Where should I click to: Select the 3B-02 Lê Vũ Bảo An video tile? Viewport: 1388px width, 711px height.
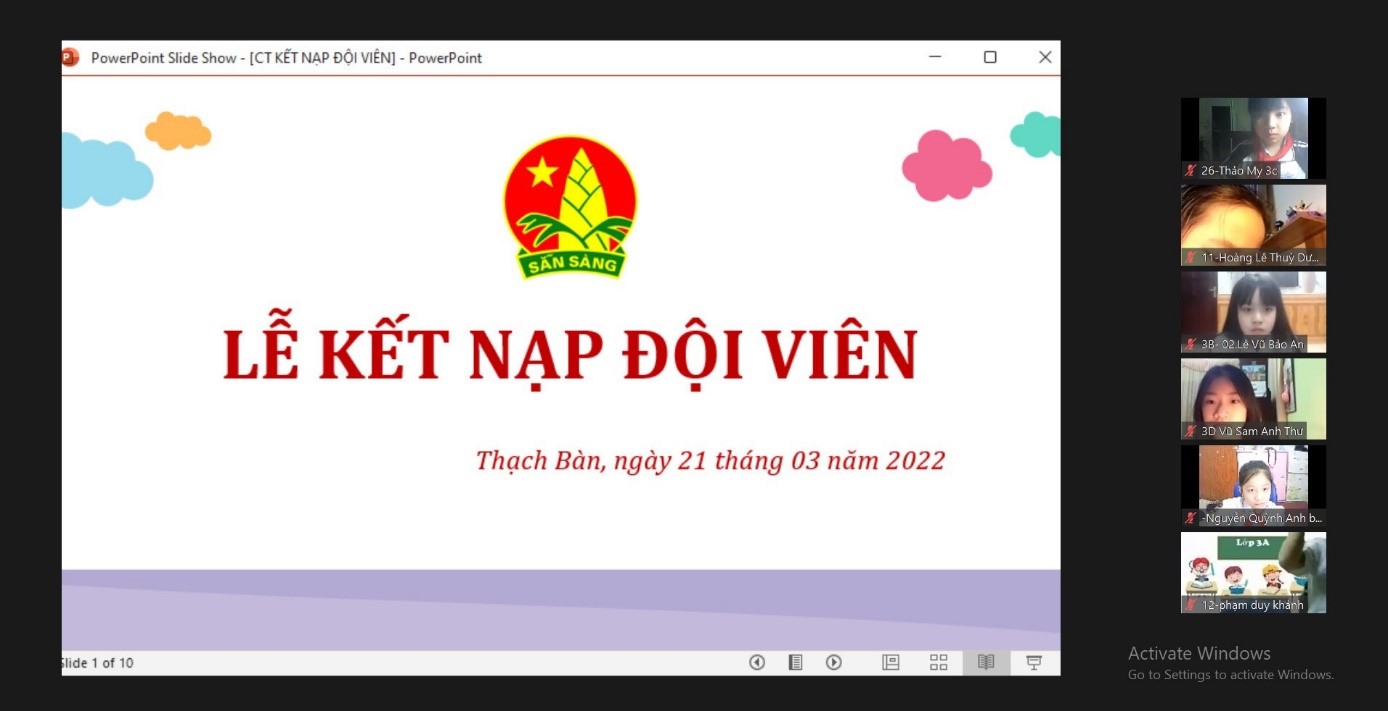coord(1253,310)
